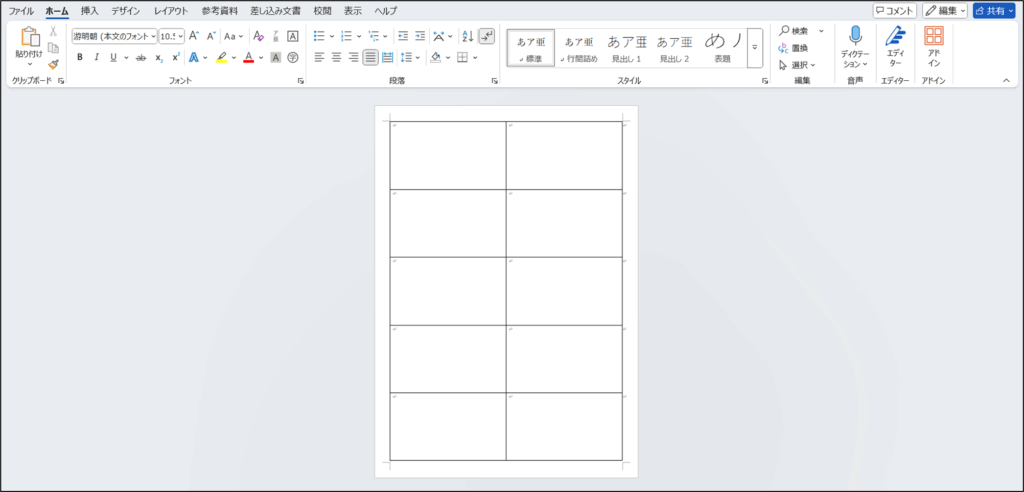1024x492 pixels.
Task: Expand the numbered list dropdown arrow
Action: [359, 36]
